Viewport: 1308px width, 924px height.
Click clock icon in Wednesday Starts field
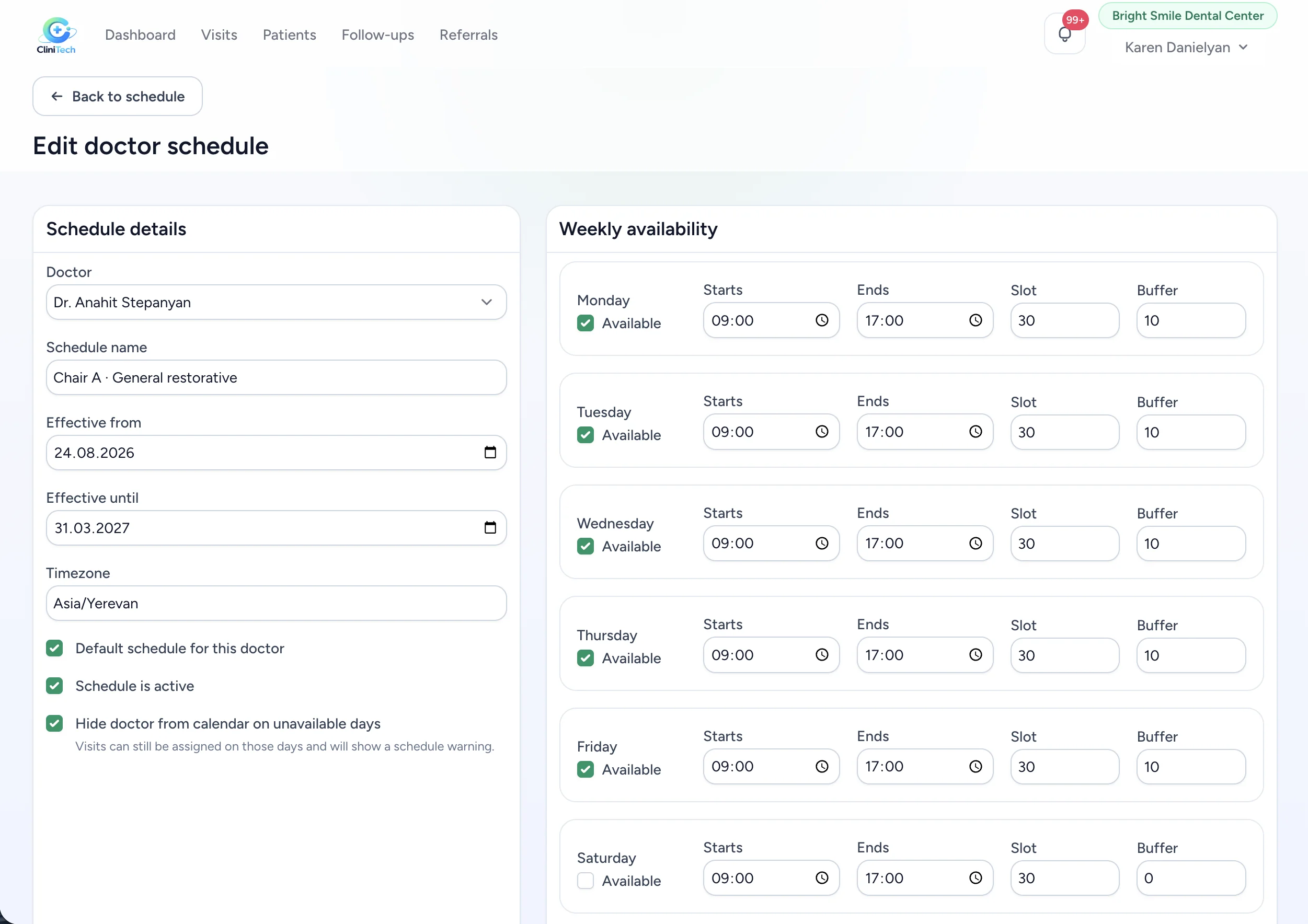pyautogui.click(x=821, y=544)
